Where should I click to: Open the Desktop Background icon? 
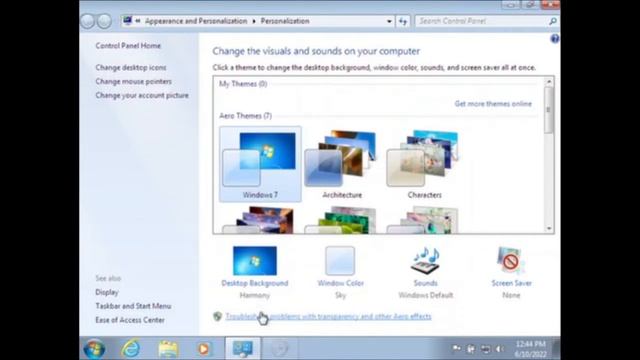tap(255, 261)
